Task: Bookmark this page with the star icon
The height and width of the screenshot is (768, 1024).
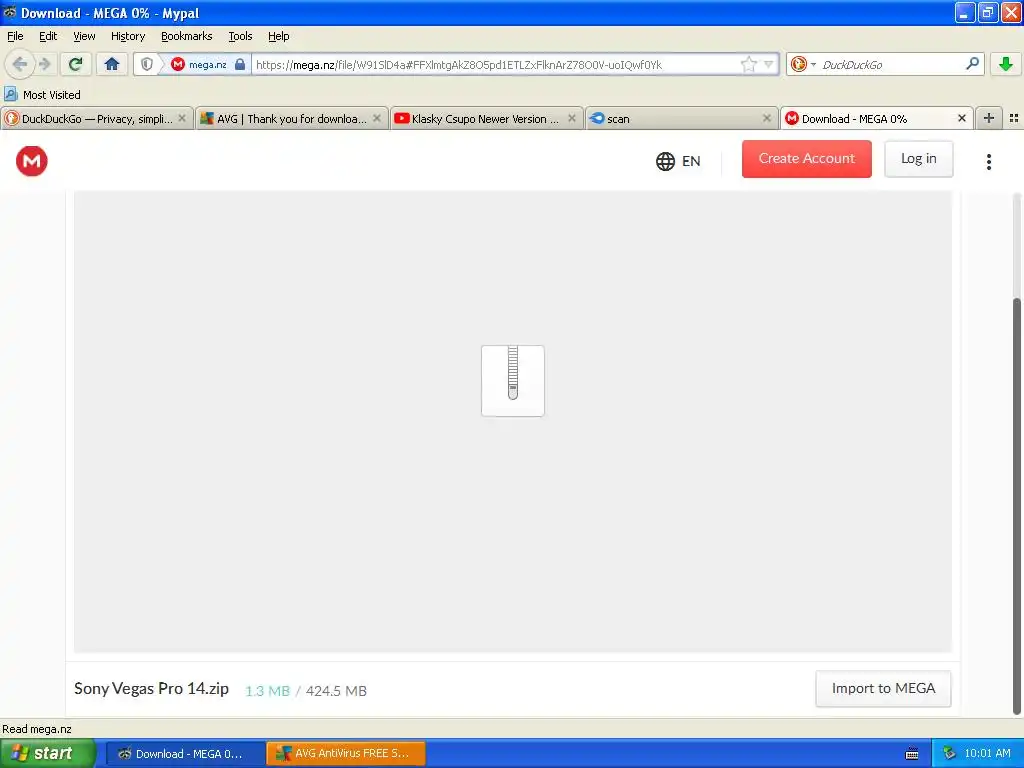Action: 748,64
